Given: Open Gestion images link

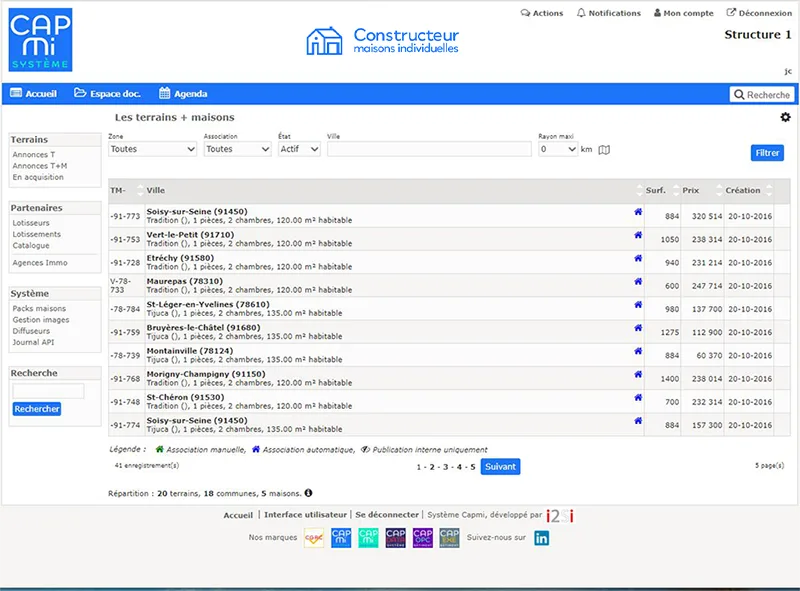Looking at the screenshot, I should 41,320.
